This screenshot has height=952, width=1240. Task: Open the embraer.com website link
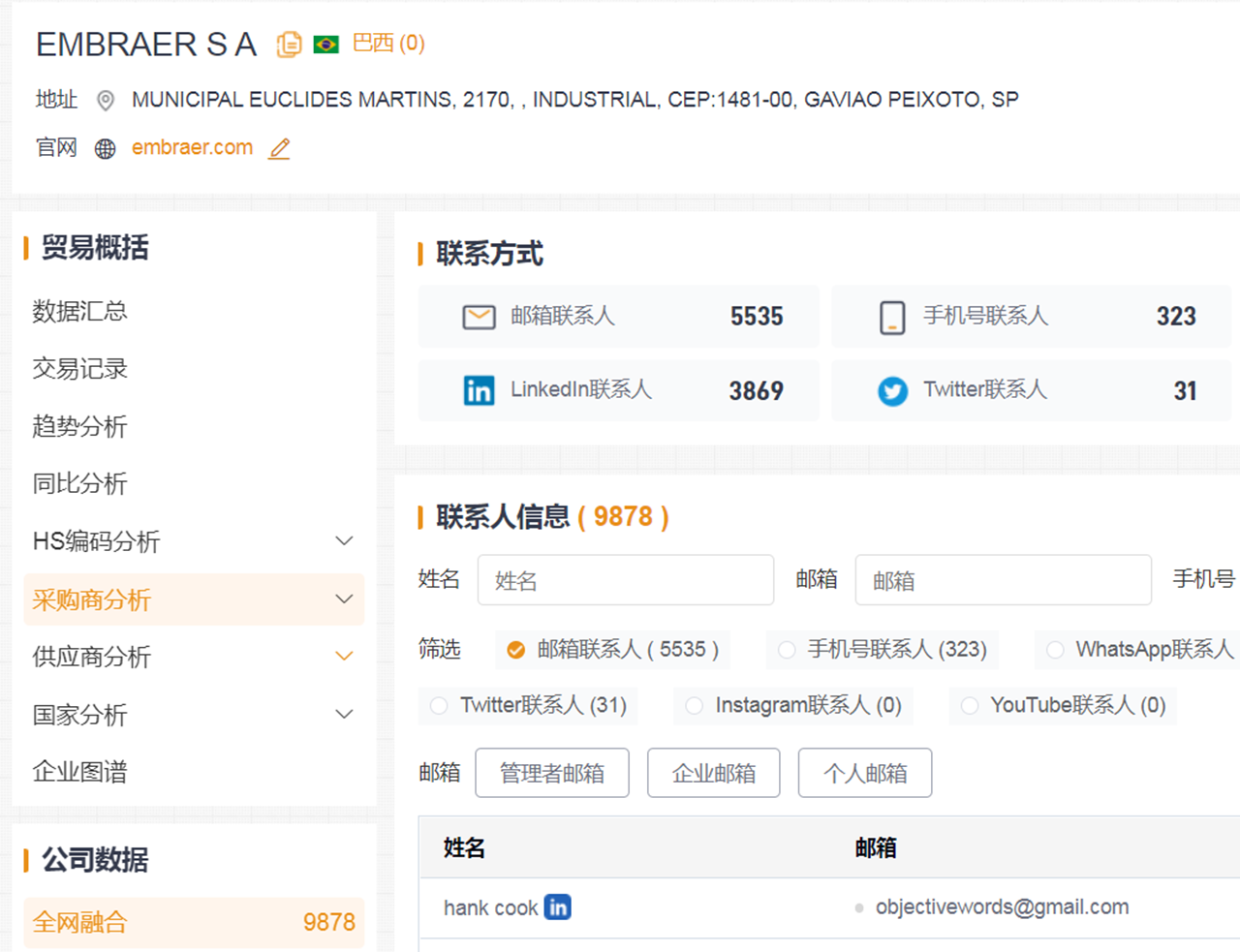point(192,147)
